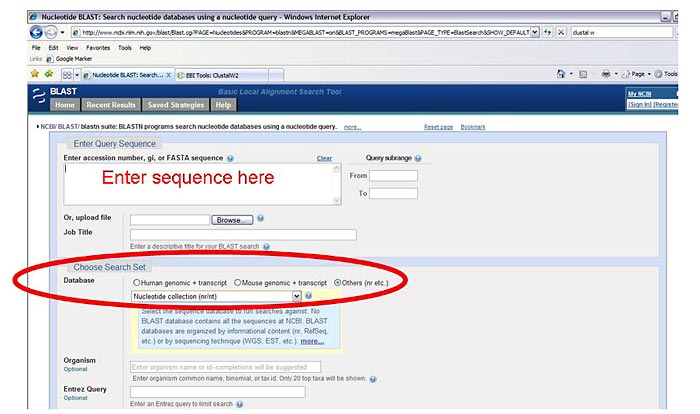
Task: Click the Bookmark link
Action: point(473,127)
